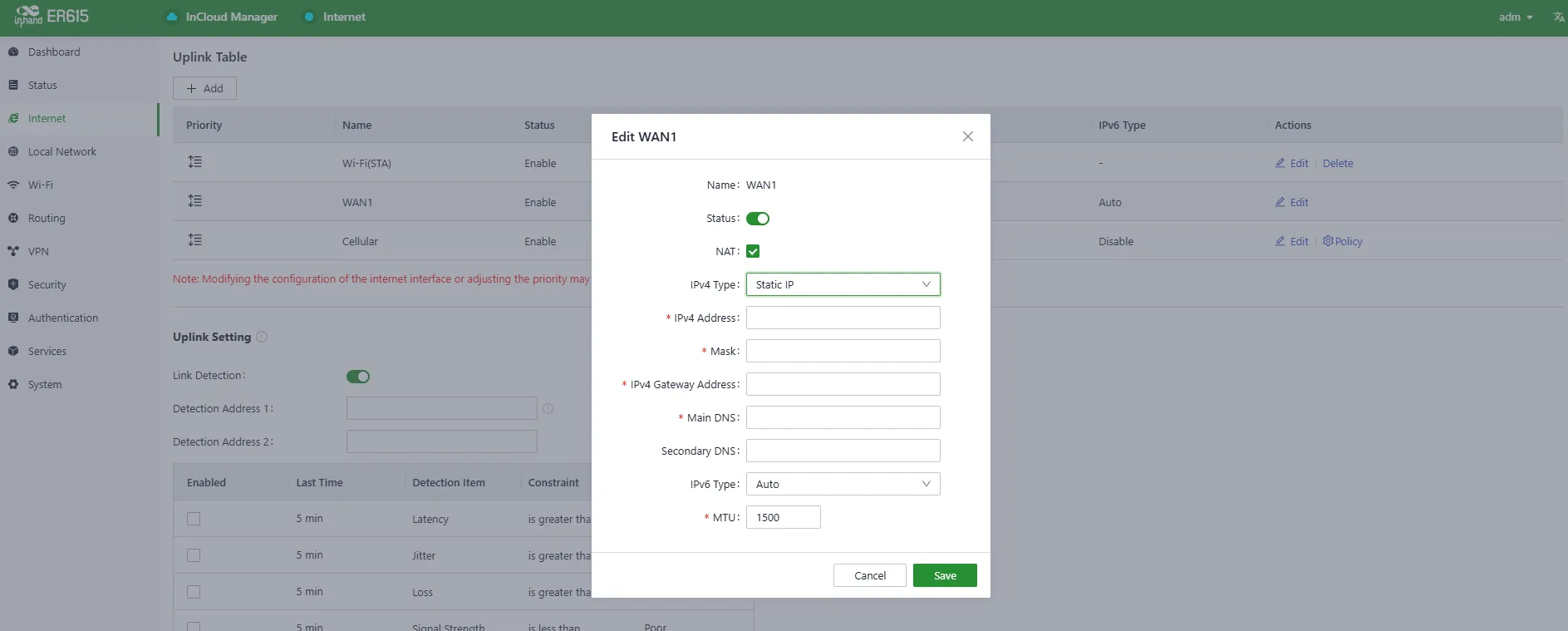Click the Uplink Setting info icon
Viewport: 1568px width, 631px height.
[x=262, y=337]
